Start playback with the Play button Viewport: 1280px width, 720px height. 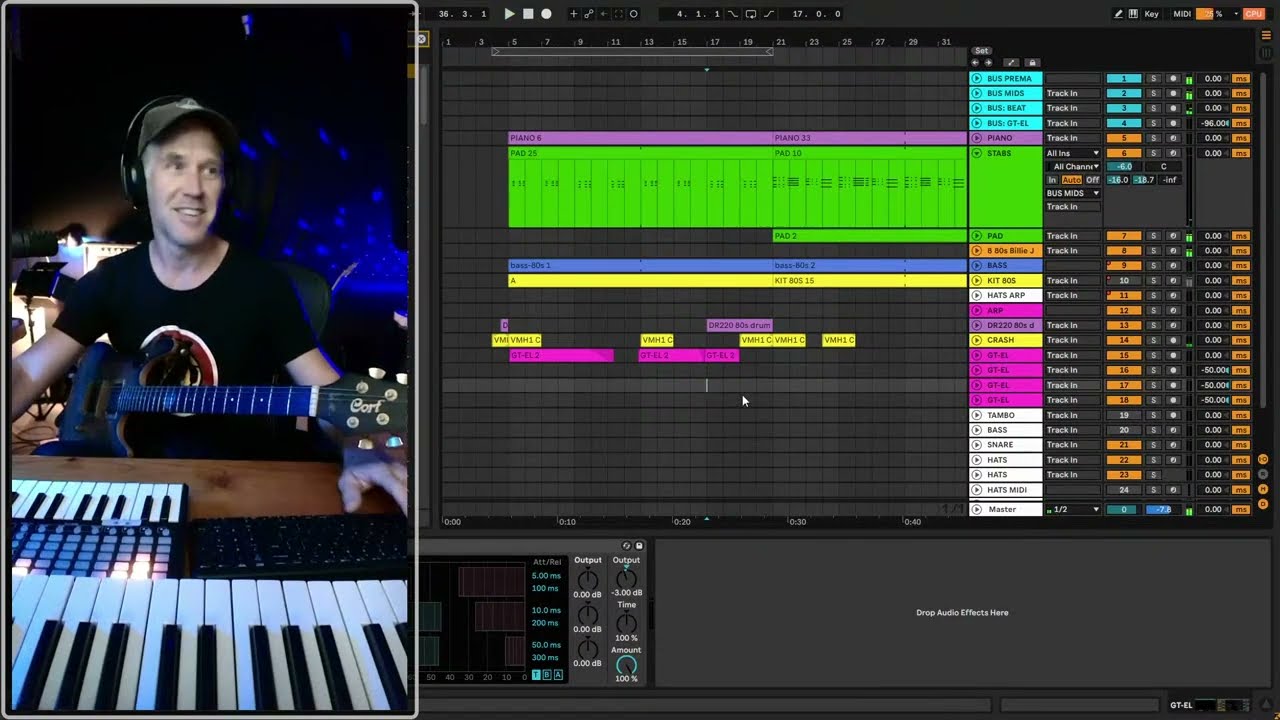coord(510,14)
